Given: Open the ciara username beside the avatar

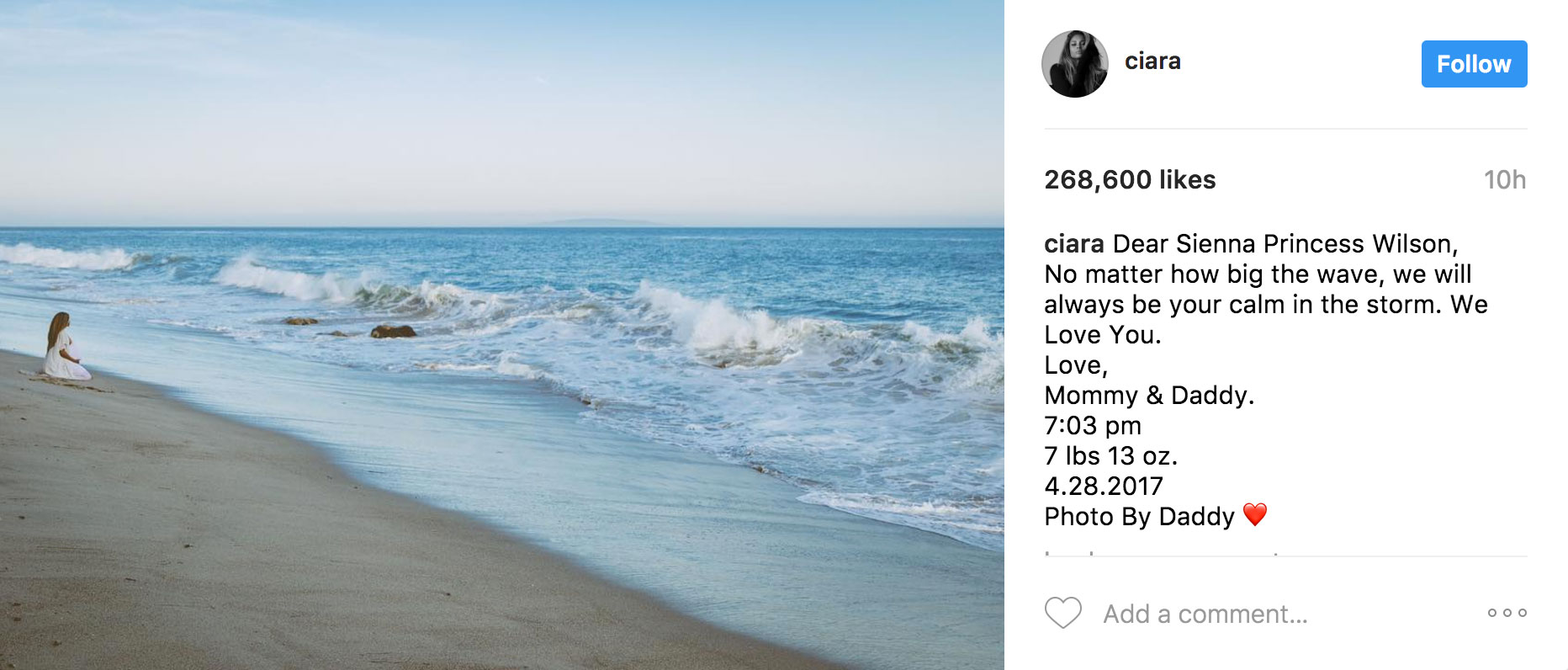Looking at the screenshot, I should pos(1152,61).
